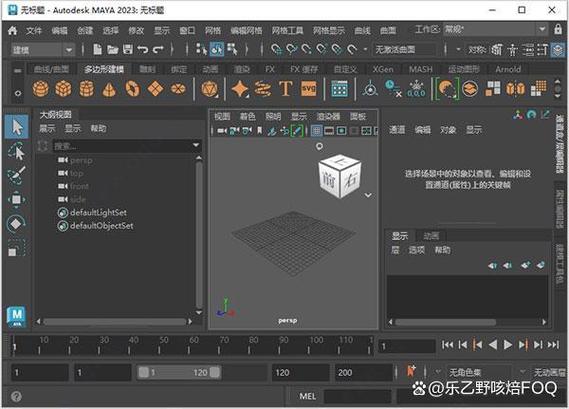This screenshot has height=409, width=569.
Task: Click the Play Backwards button
Action: pos(493,344)
